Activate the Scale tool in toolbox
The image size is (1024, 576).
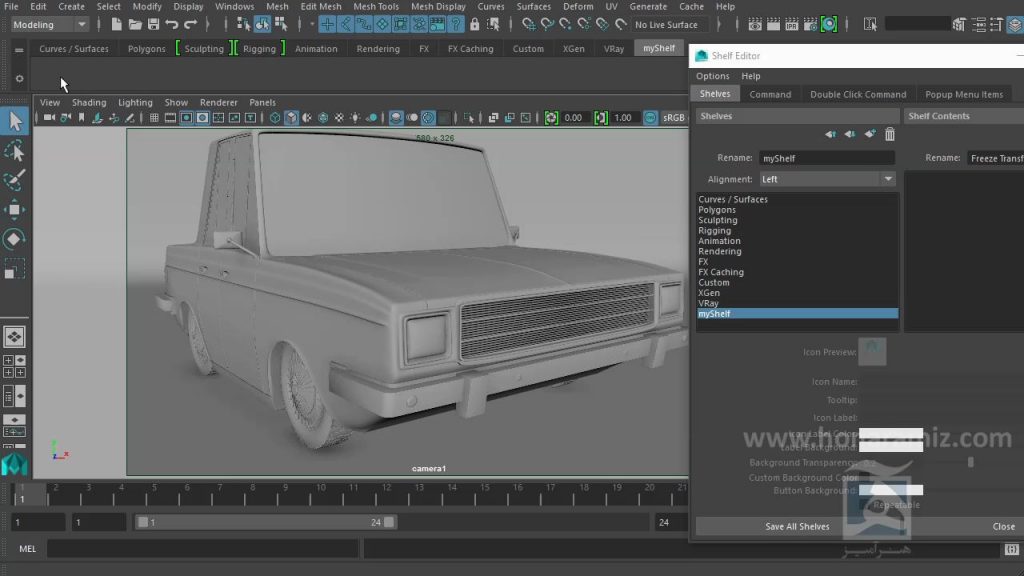pyautogui.click(x=14, y=269)
